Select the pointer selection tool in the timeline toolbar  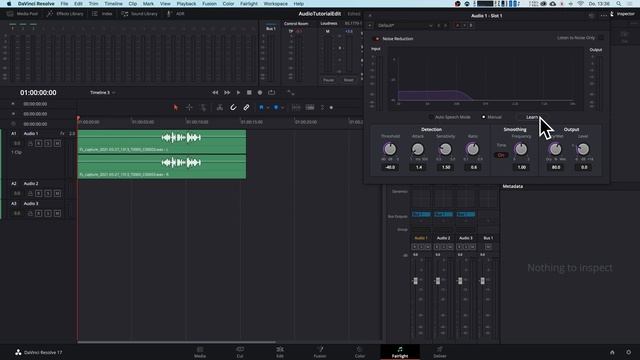[176, 107]
